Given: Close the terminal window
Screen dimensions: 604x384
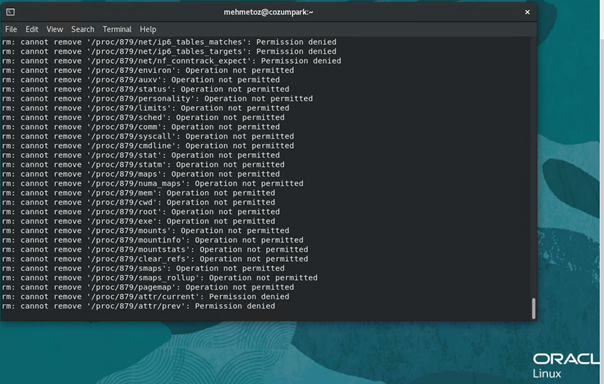Looking at the screenshot, I should pyautogui.click(x=527, y=12).
